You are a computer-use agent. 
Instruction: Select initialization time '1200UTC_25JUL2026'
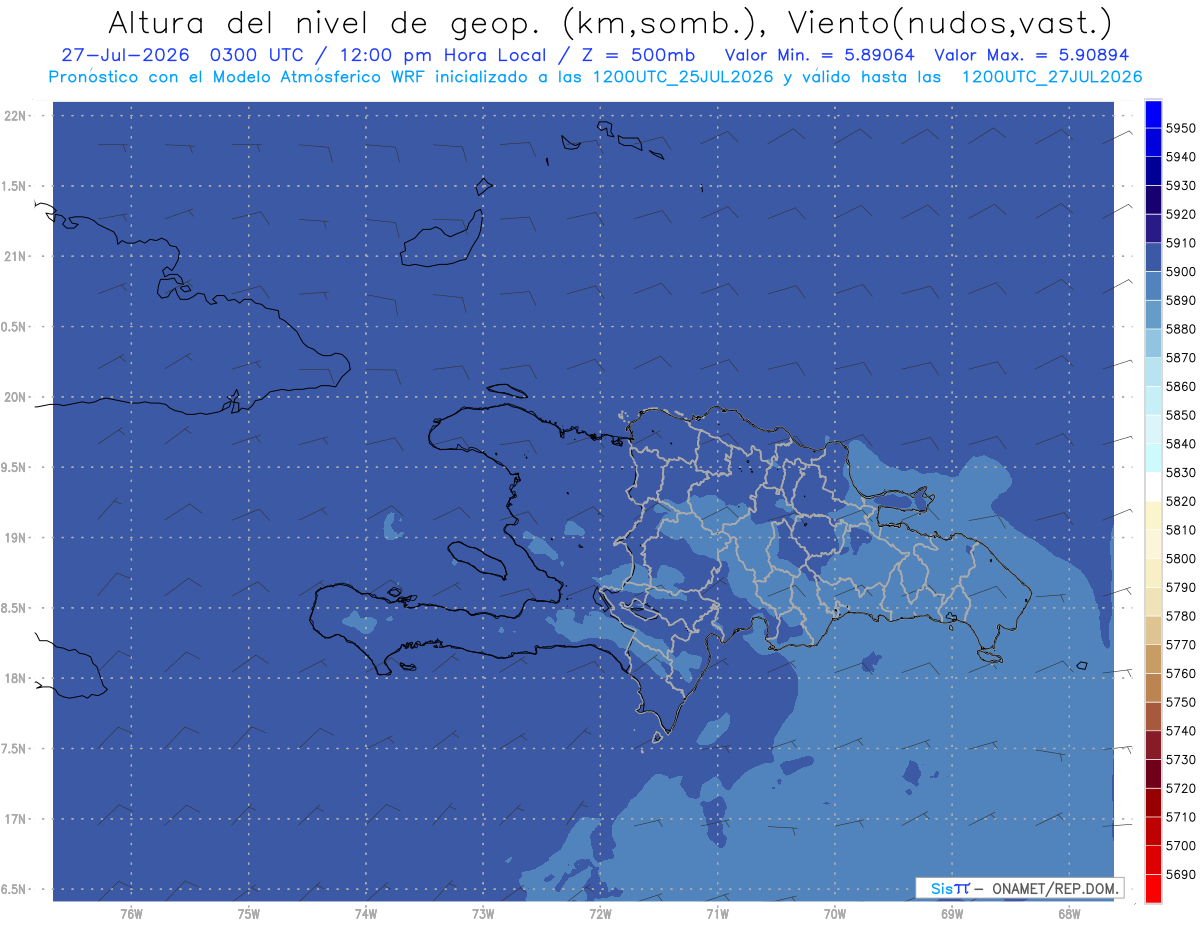pos(683,77)
